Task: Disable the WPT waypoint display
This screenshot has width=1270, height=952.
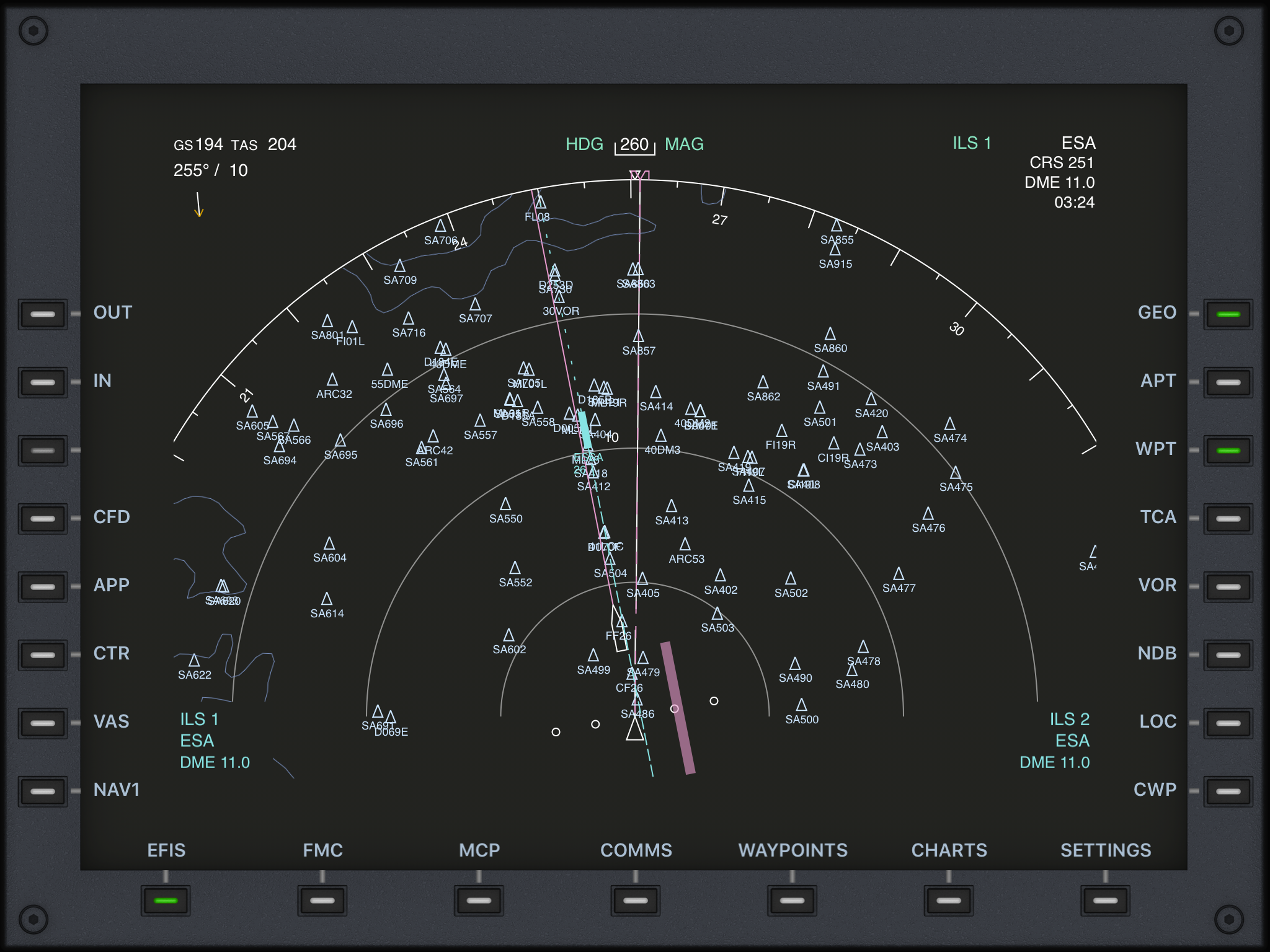Action: coord(1228,451)
